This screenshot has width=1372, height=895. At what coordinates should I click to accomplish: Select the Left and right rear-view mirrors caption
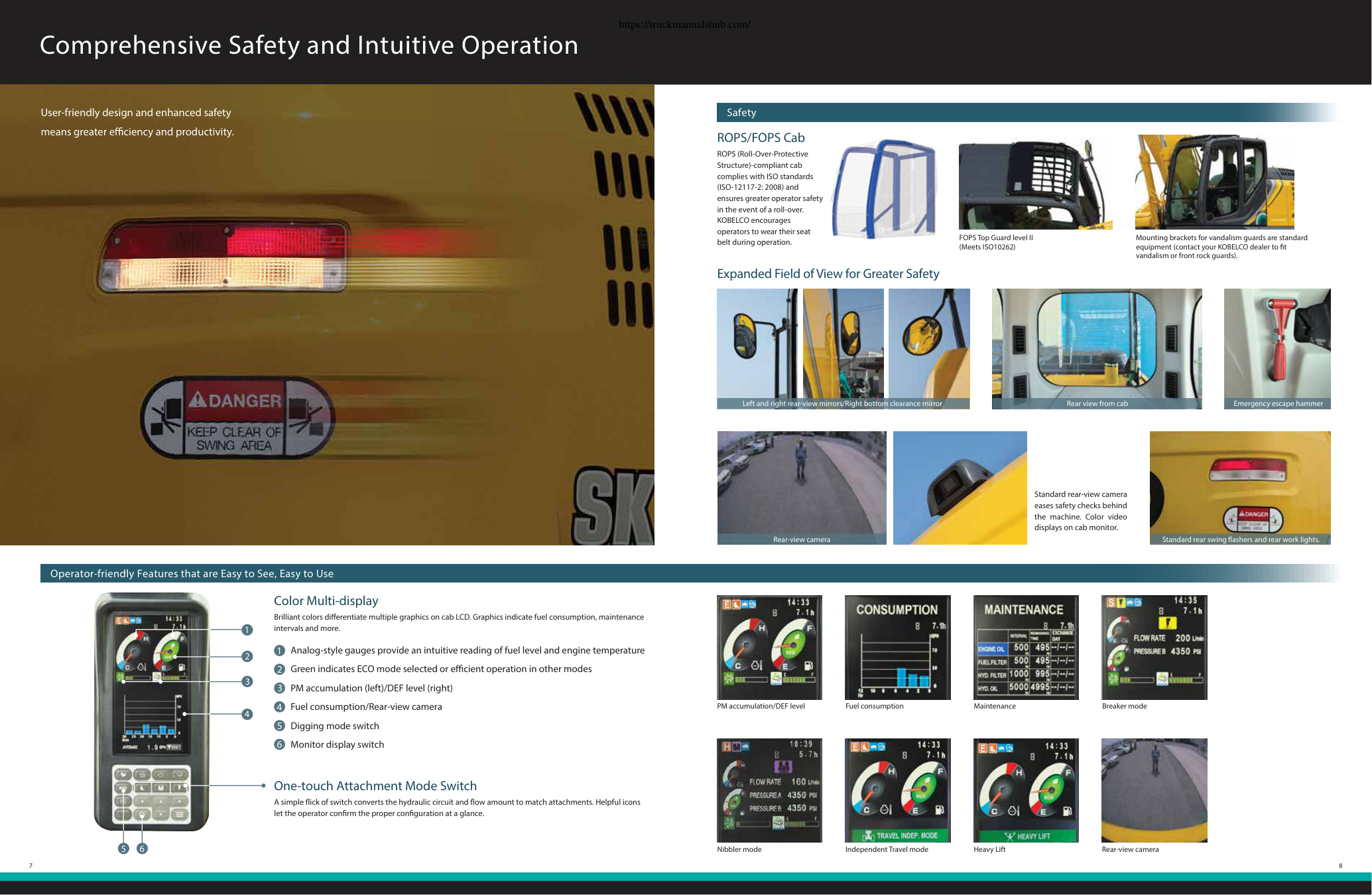point(842,403)
